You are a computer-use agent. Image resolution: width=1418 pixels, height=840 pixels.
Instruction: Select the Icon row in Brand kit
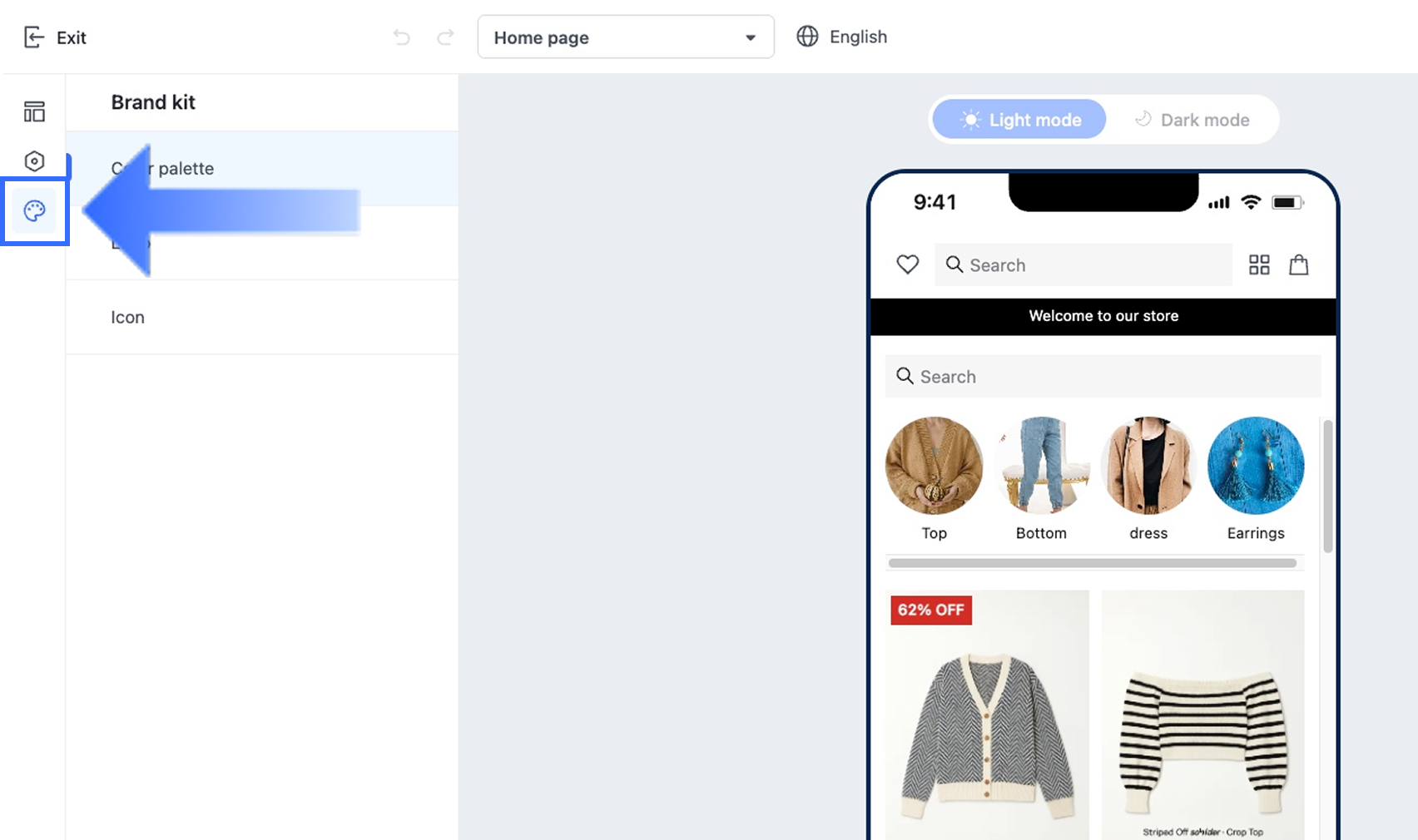[262, 317]
